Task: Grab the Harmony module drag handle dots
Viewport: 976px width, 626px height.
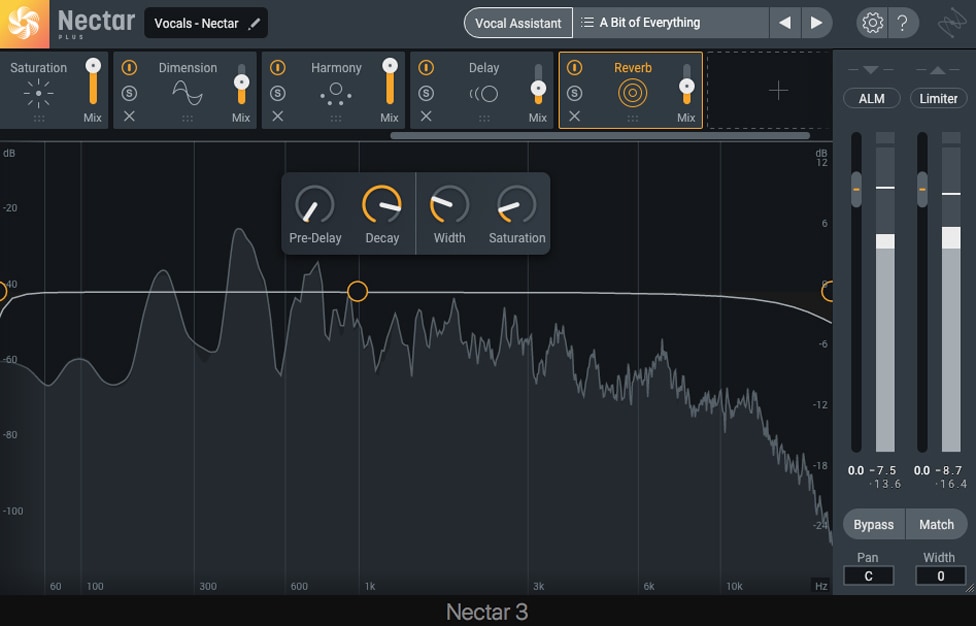Action: coord(336,118)
